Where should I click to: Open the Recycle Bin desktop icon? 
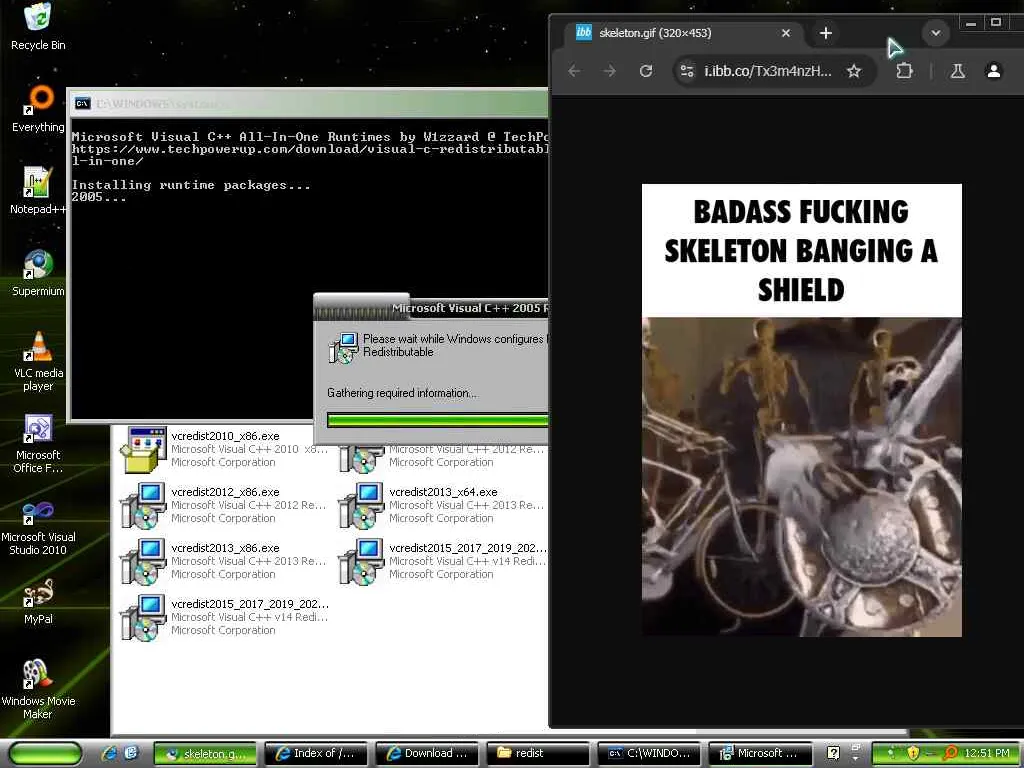click(37, 26)
